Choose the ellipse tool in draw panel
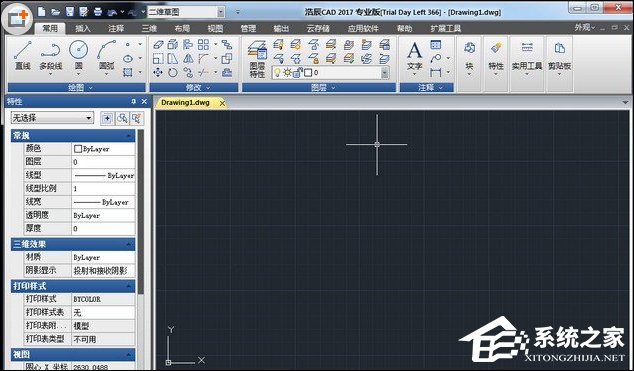Image resolution: width=634 pixels, height=371 pixels. (128, 59)
